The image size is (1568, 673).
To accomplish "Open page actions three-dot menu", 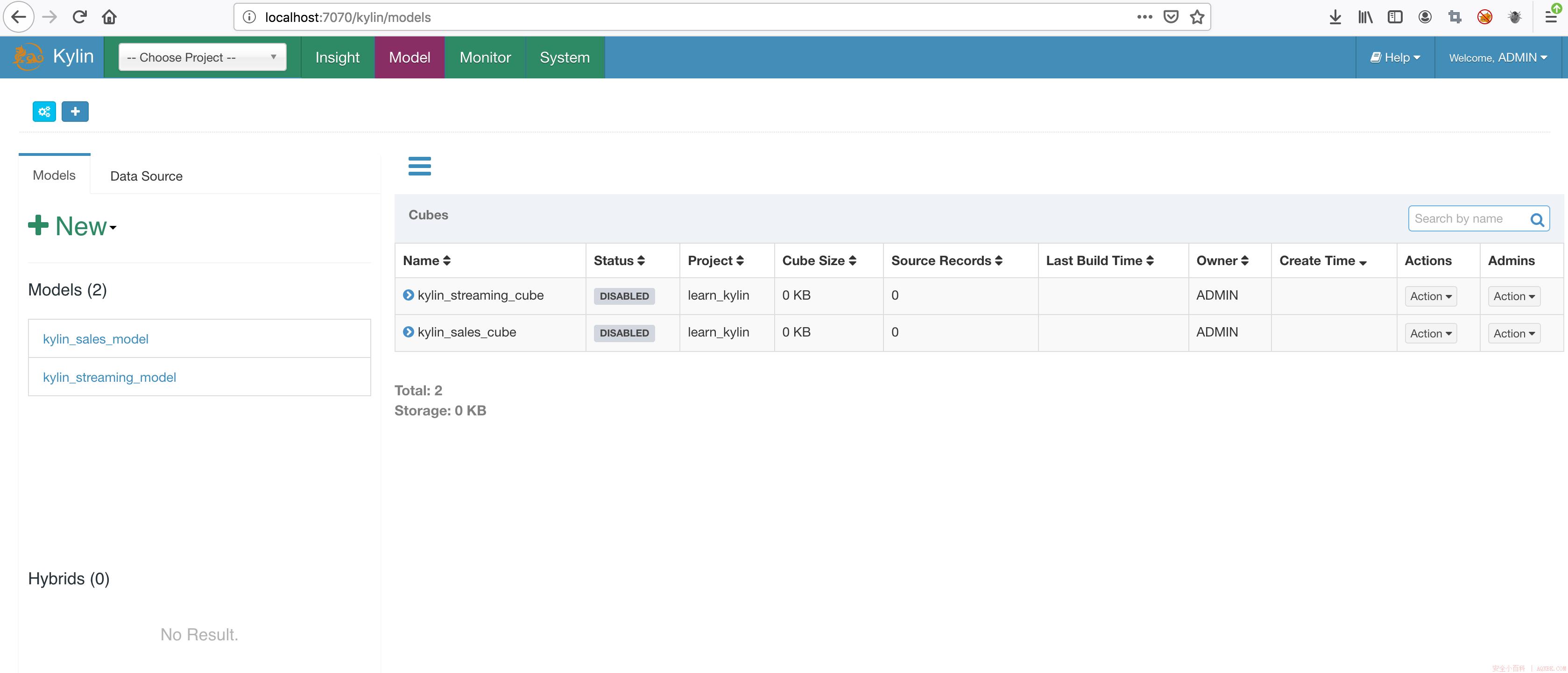I will point(1144,17).
